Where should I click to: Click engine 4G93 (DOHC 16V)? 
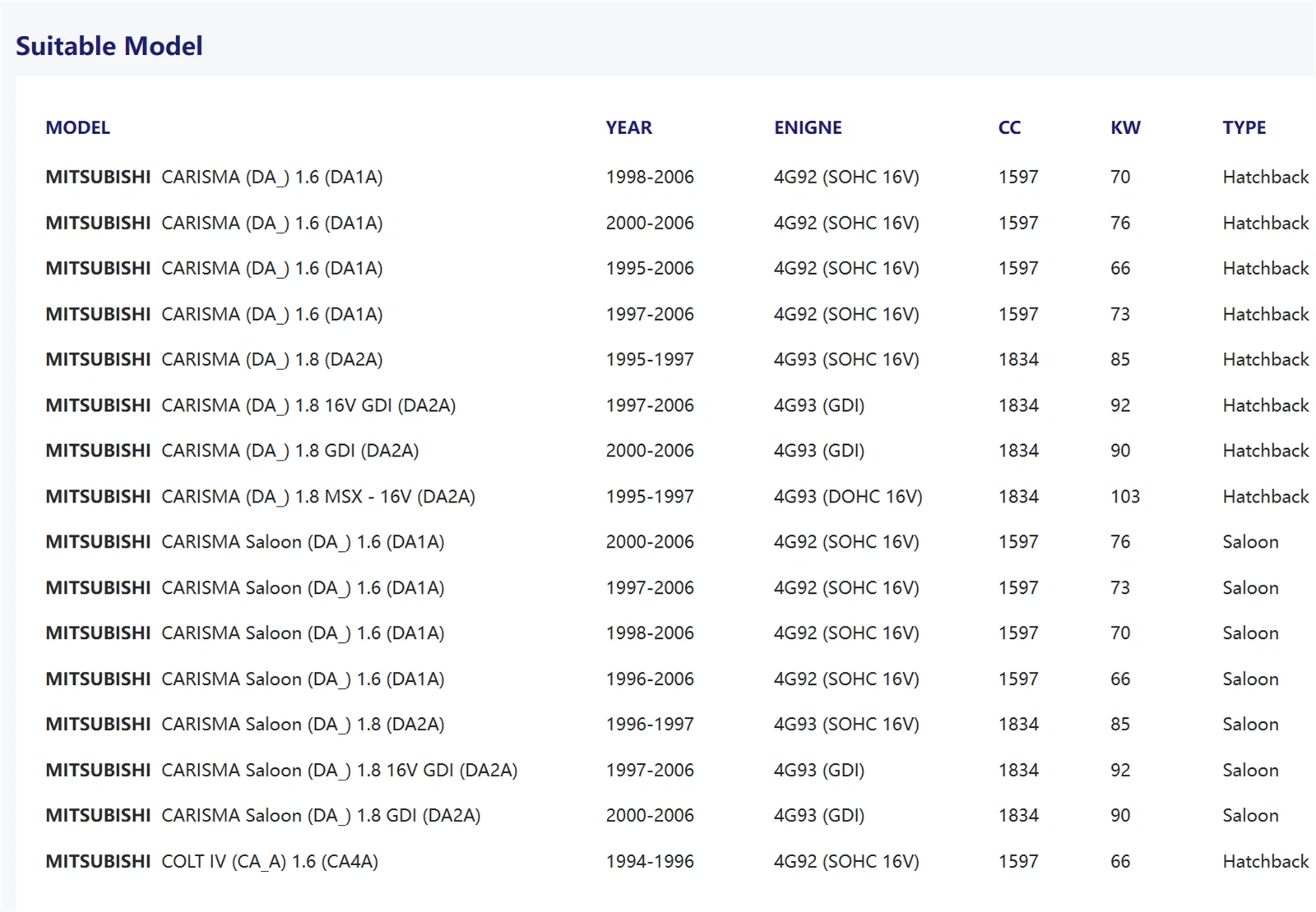tap(848, 497)
